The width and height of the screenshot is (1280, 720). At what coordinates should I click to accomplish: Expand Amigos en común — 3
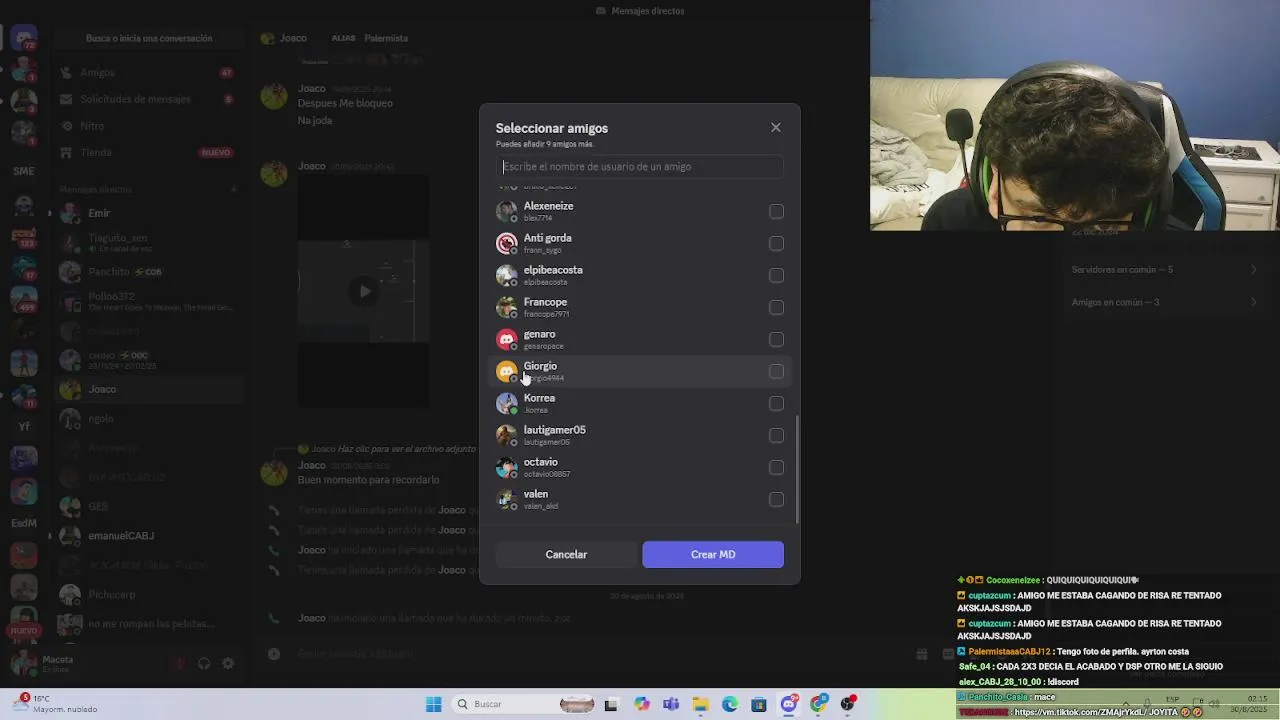coord(1165,302)
